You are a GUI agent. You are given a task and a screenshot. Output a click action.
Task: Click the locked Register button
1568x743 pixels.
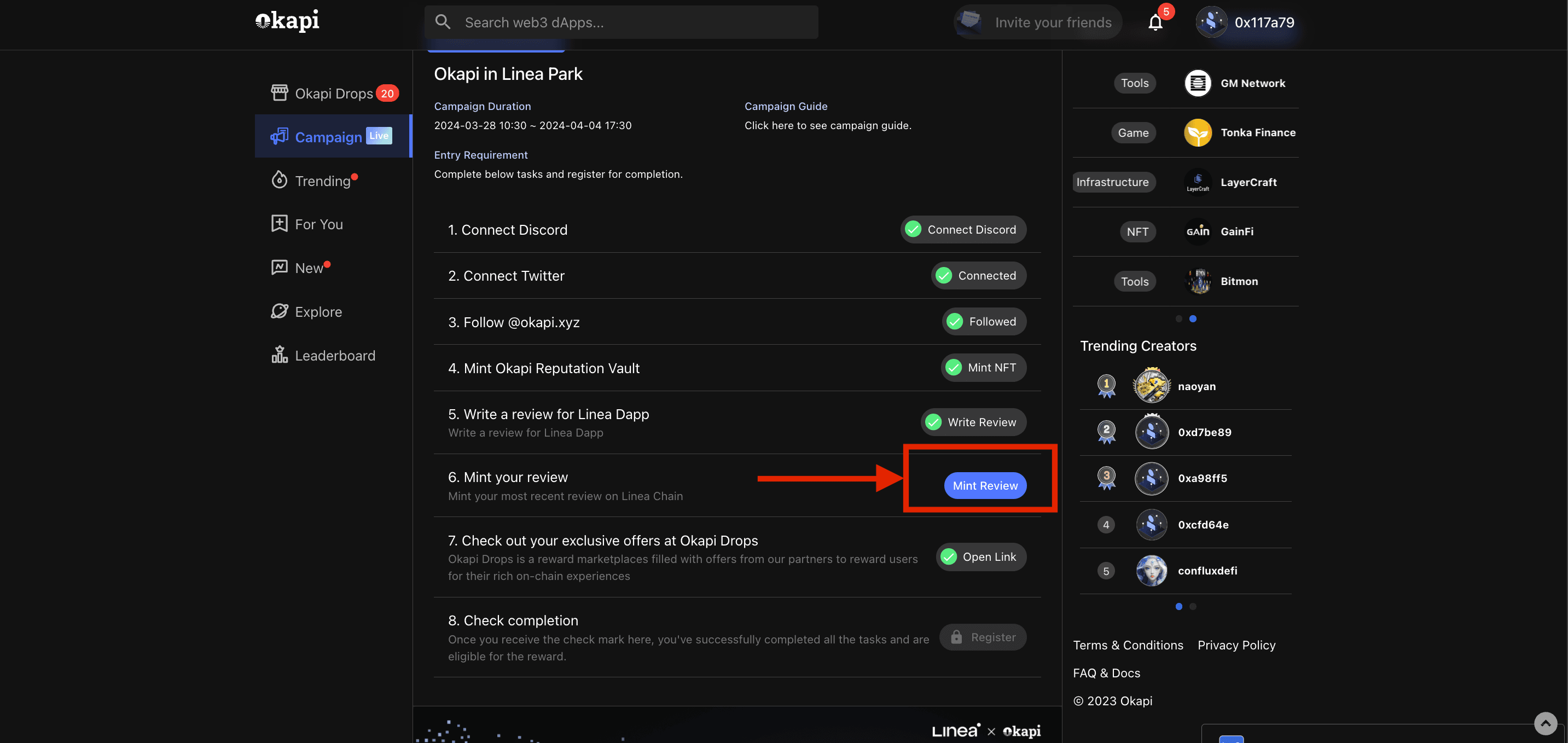click(983, 637)
